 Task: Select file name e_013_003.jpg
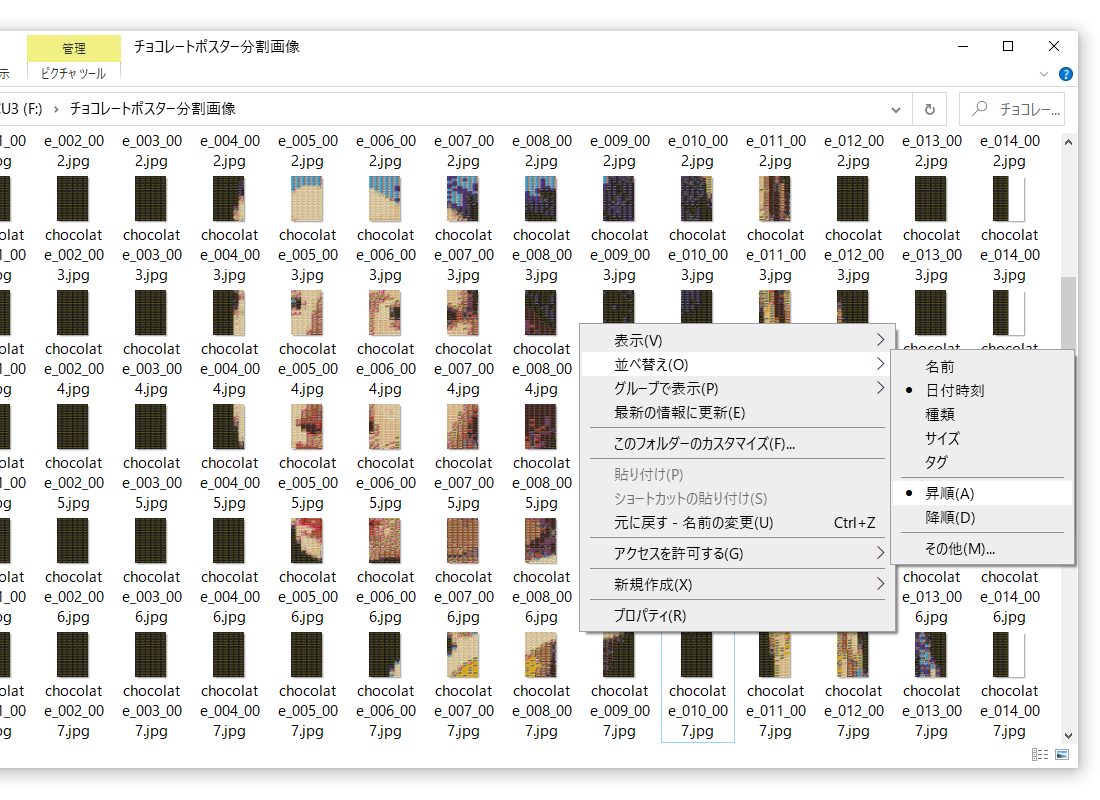932,255
